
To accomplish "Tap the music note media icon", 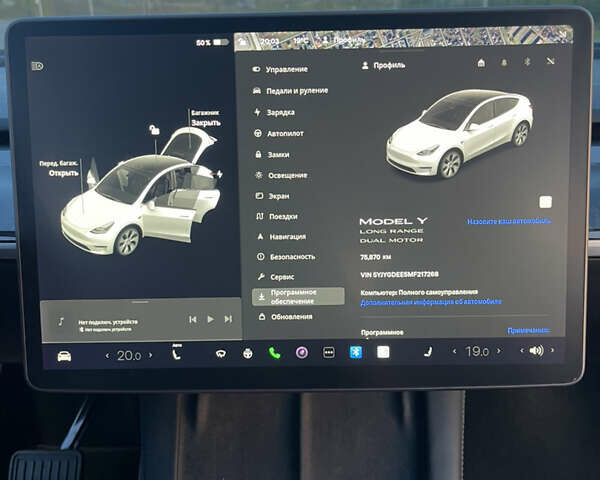I will pos(61,322).
